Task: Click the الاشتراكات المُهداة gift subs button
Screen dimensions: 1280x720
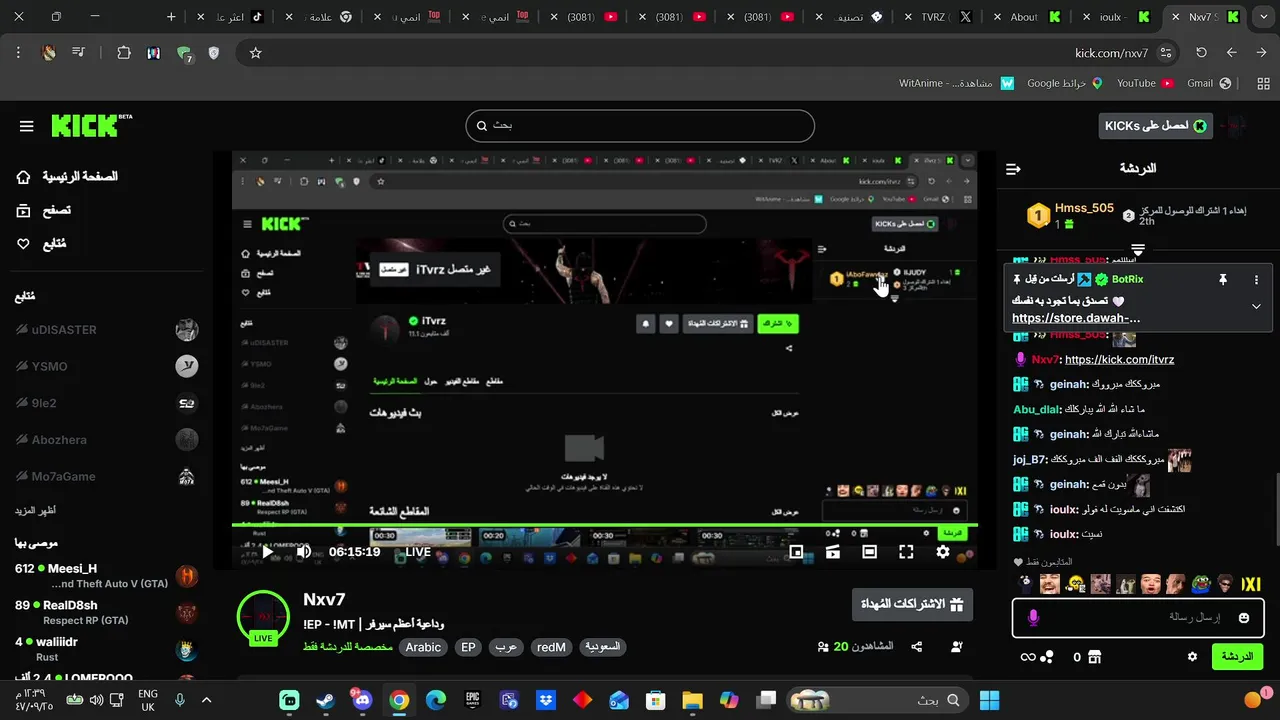Action: pos(912,604)
